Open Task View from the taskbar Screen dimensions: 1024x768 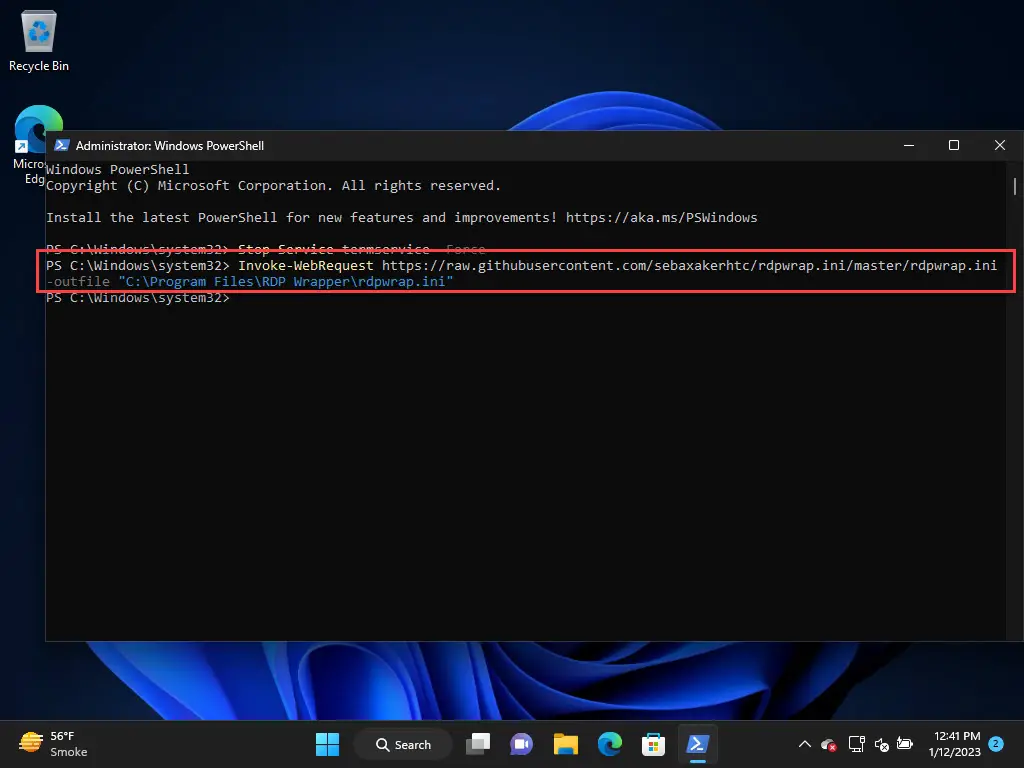(477, 744)
